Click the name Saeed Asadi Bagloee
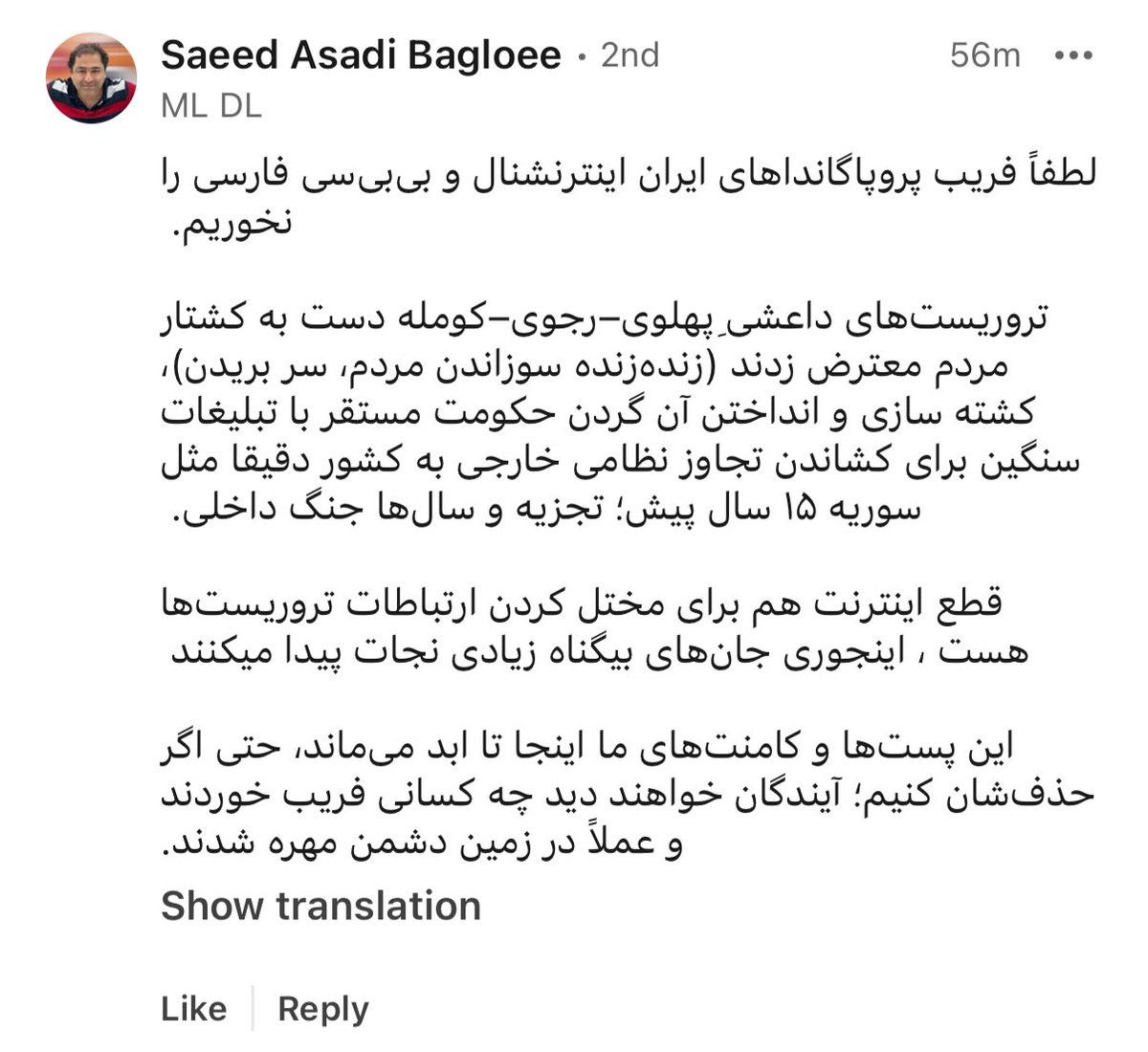Viewport: 1148px width, 1052px height. click(361, 55)
